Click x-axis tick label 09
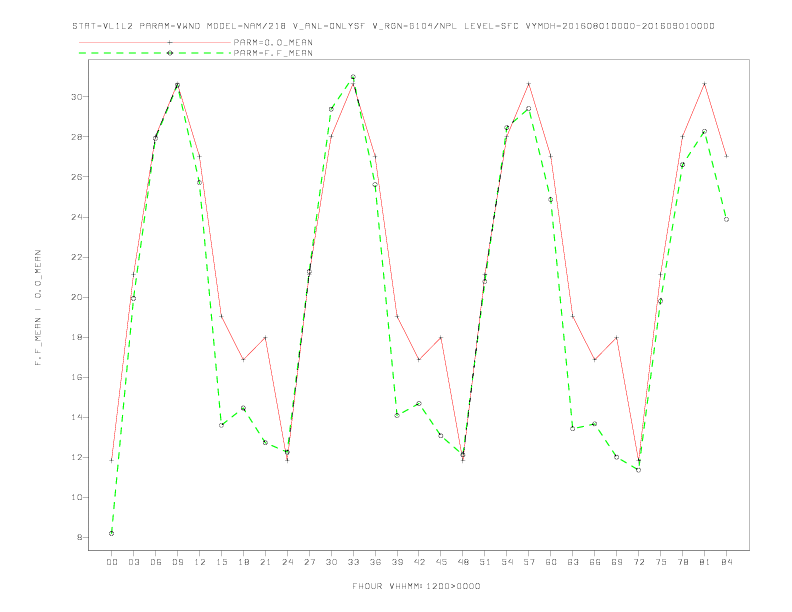Screen dimensions: 792x612 (177, 562)
